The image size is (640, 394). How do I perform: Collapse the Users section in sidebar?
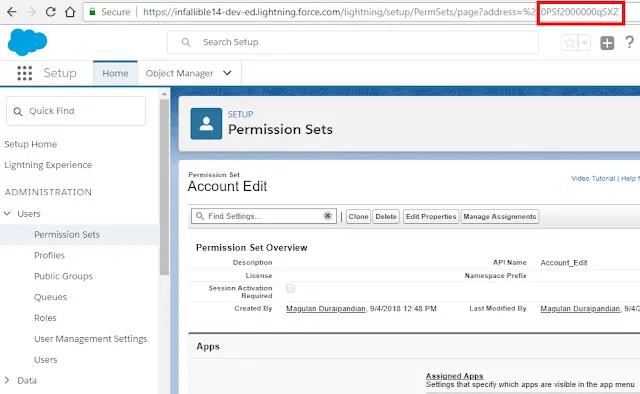[x=7, y=214]
